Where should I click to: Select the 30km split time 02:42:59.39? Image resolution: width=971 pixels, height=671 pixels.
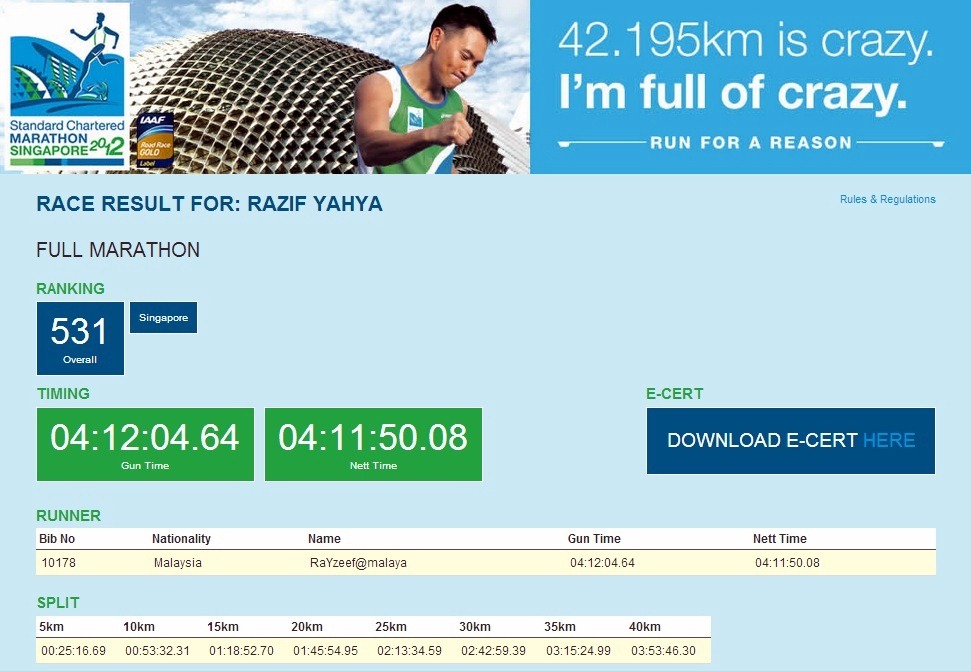[x=494, y=651]
